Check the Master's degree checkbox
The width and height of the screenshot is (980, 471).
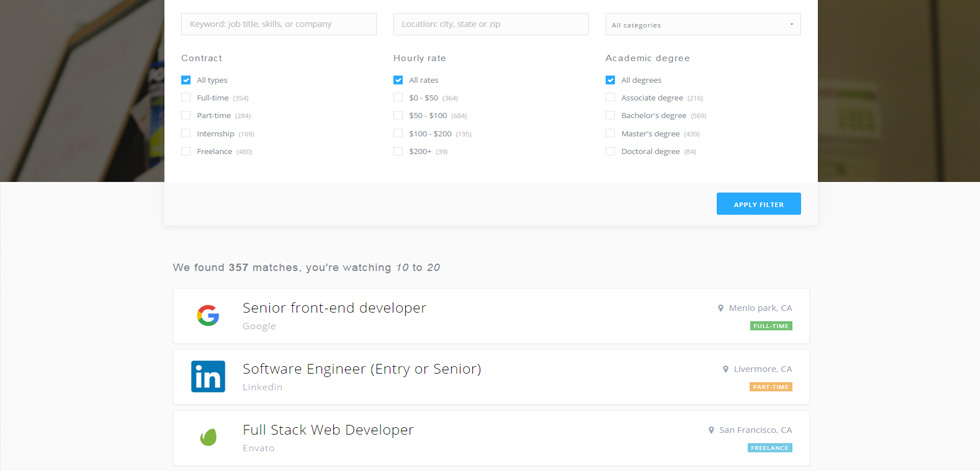610,133
